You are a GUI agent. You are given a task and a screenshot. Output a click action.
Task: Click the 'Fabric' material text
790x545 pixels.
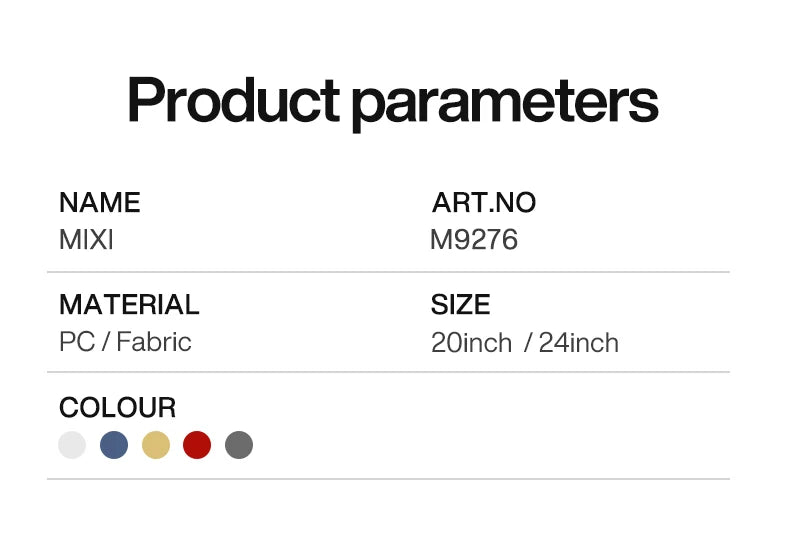tap(154, 342)
